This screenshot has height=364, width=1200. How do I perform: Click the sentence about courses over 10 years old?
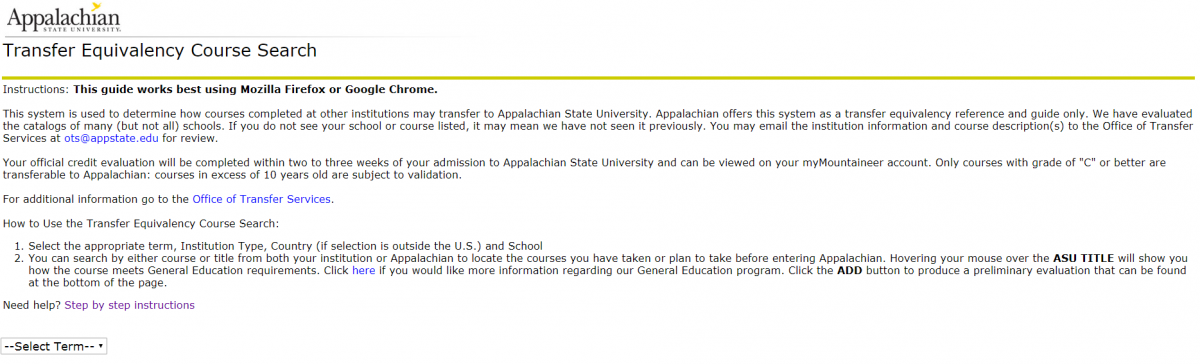[307, 175]
